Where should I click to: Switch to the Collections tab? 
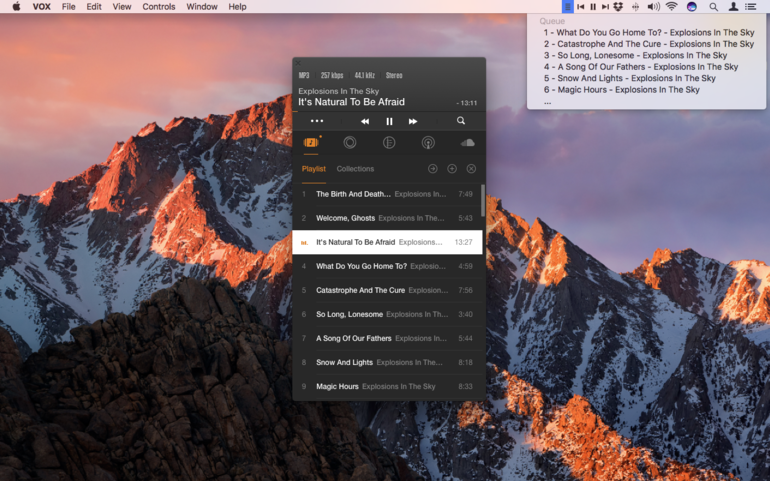[x=355, y=169]
